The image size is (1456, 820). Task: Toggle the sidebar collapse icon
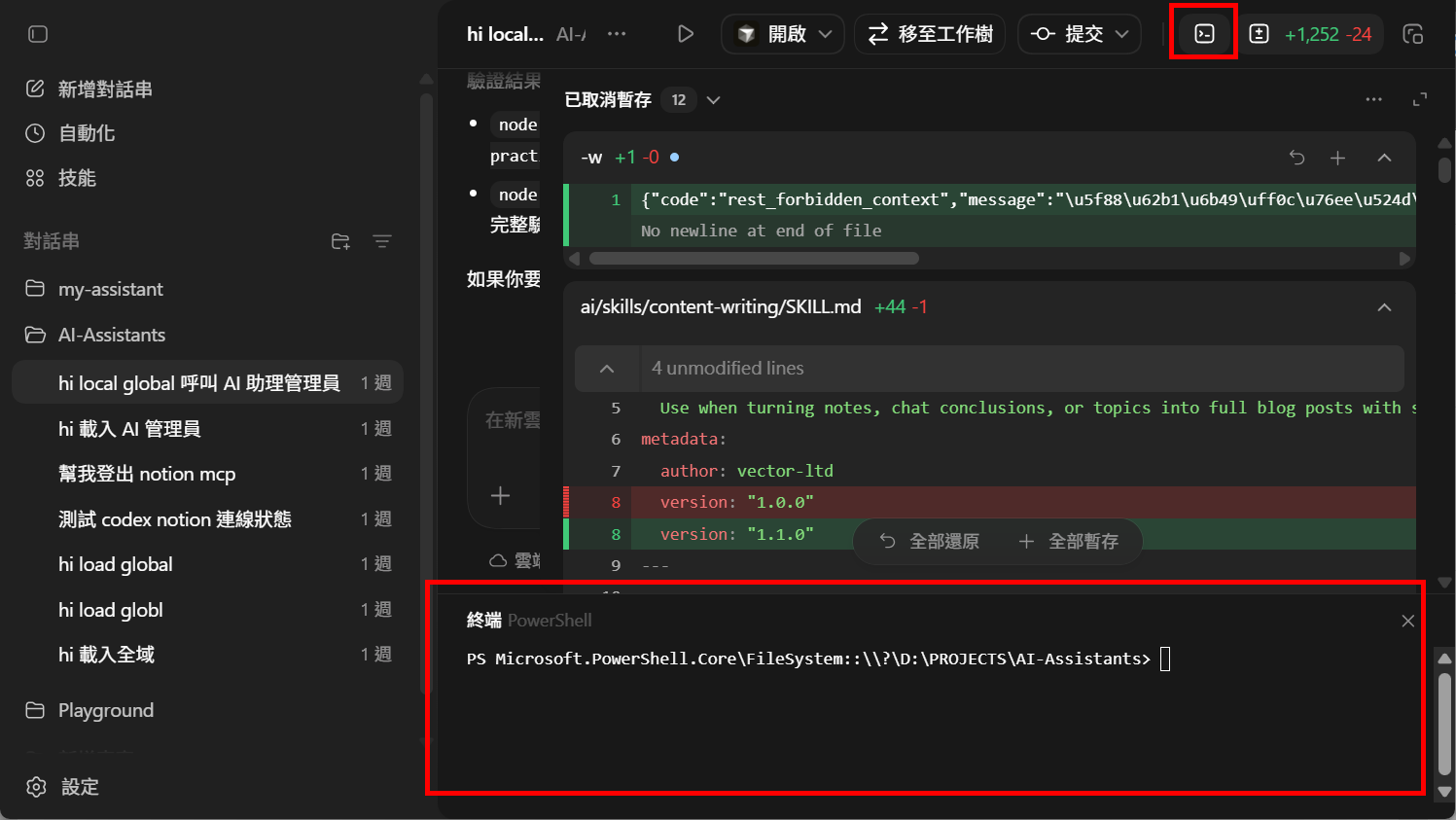tap(38, 34)
